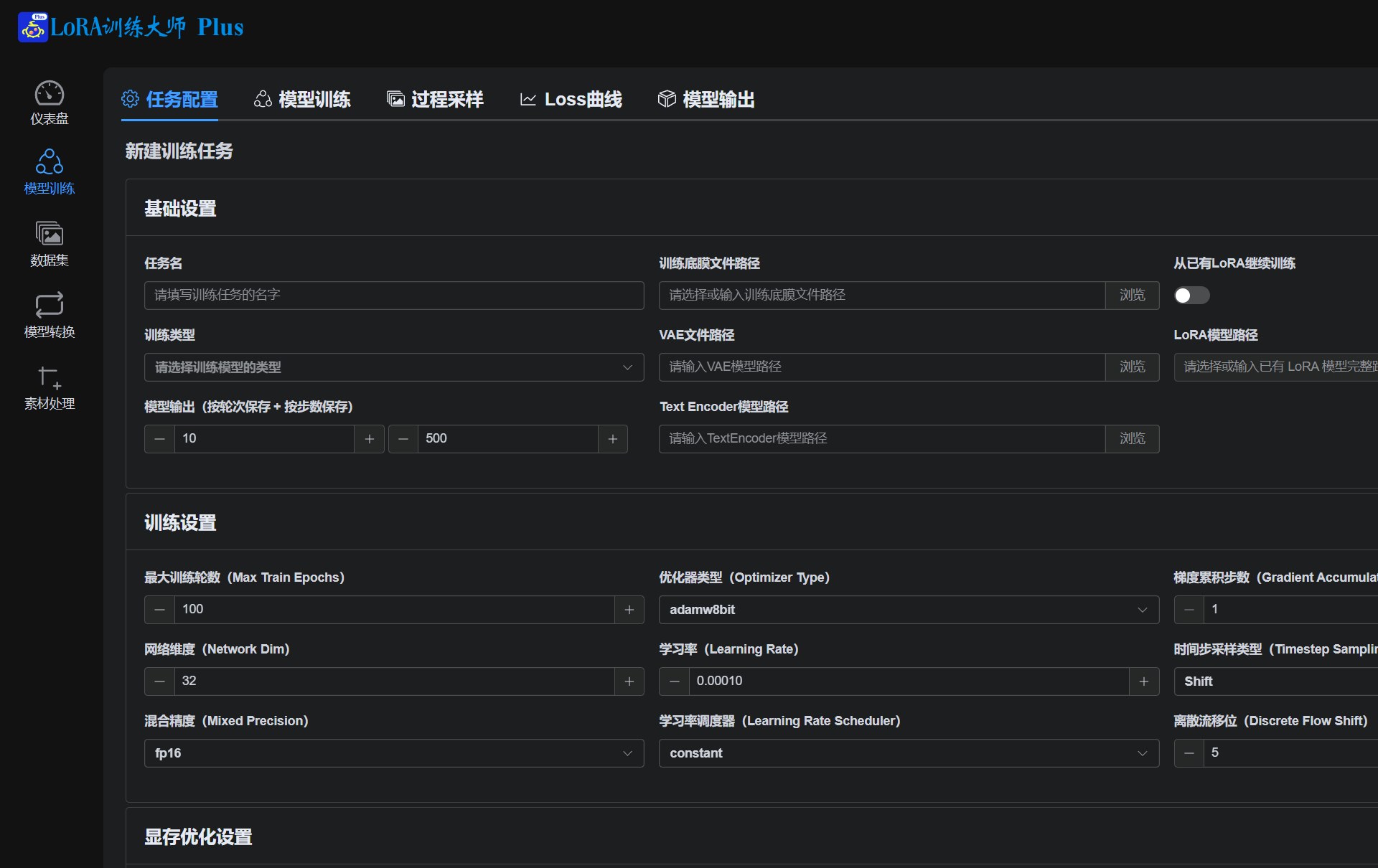Click the 任务名 input field
This screenshot has width=1378, height=868.
(x=394, y=296)
